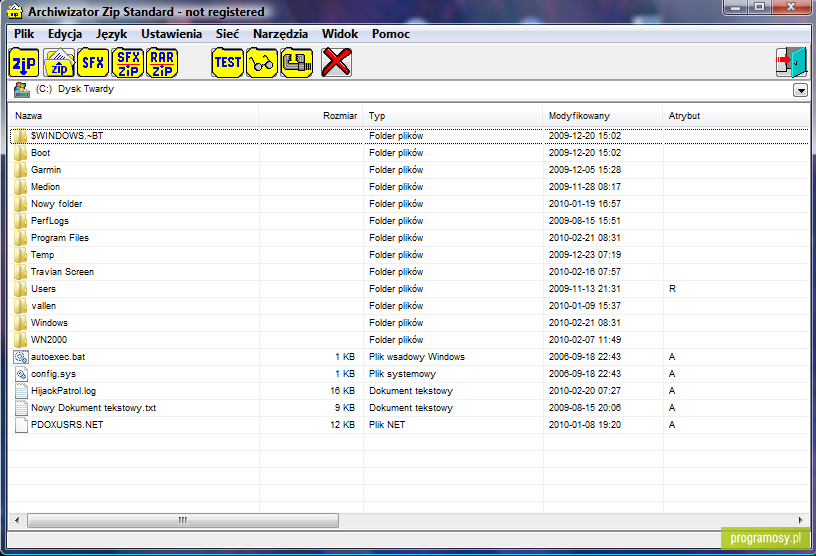The image size is (816, 556).
Task: Click the (C:) Dysk Twardy path text
Action: 75,89
